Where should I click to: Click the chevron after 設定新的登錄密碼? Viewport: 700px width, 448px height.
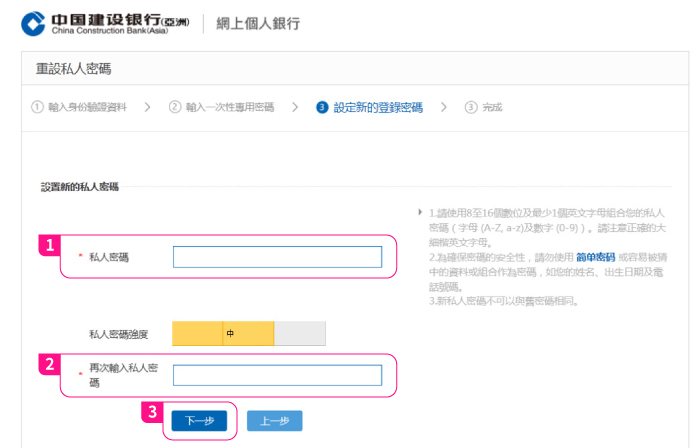(443, 107)
